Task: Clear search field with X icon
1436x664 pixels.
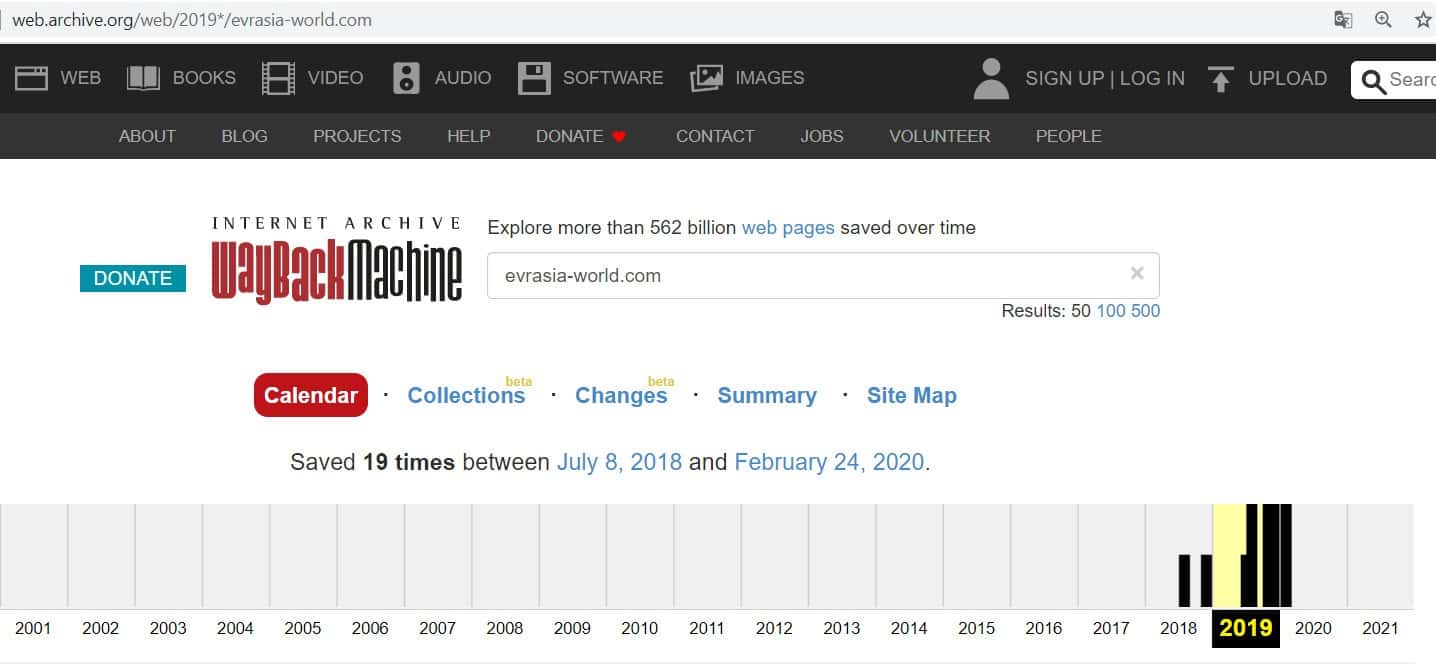Action: coord(1137,273)
